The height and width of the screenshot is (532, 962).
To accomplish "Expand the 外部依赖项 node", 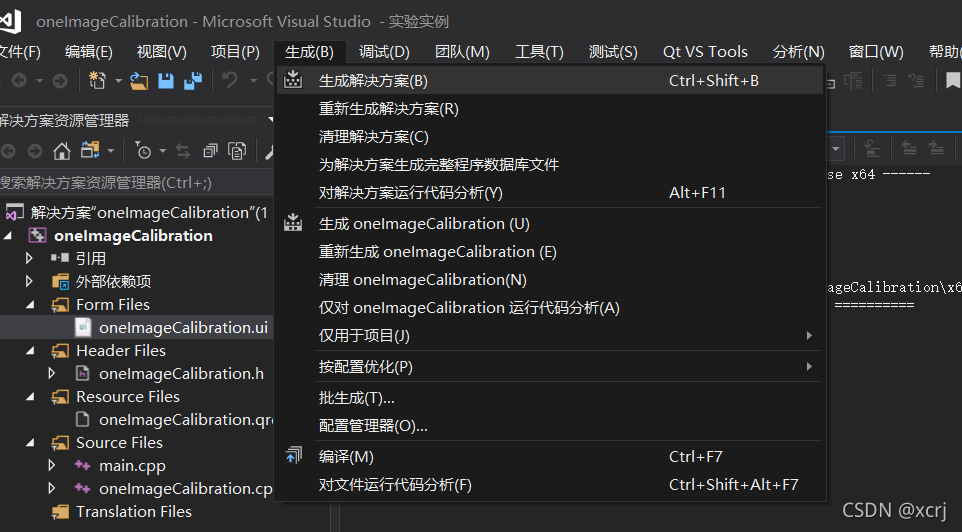I will pos(29,281).
